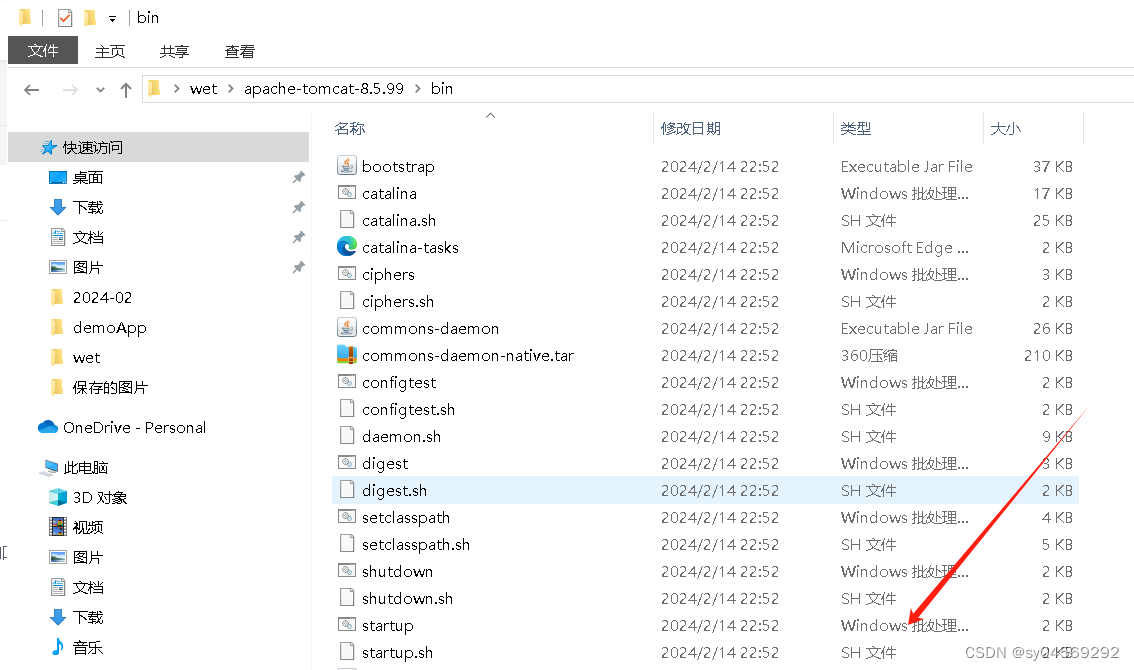
Task: Navigate to apache-tomcat-8.5.99 breadcrumb
Action: click(x=323, y=89)
